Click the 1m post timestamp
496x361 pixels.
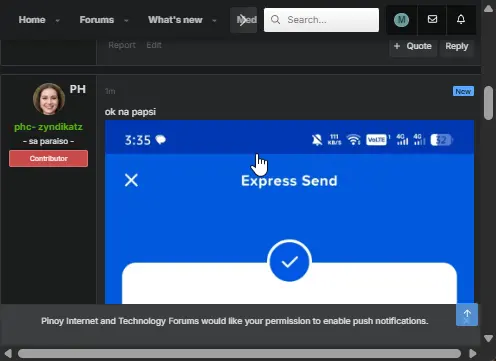pyautogui.click(x=110, y=91)
